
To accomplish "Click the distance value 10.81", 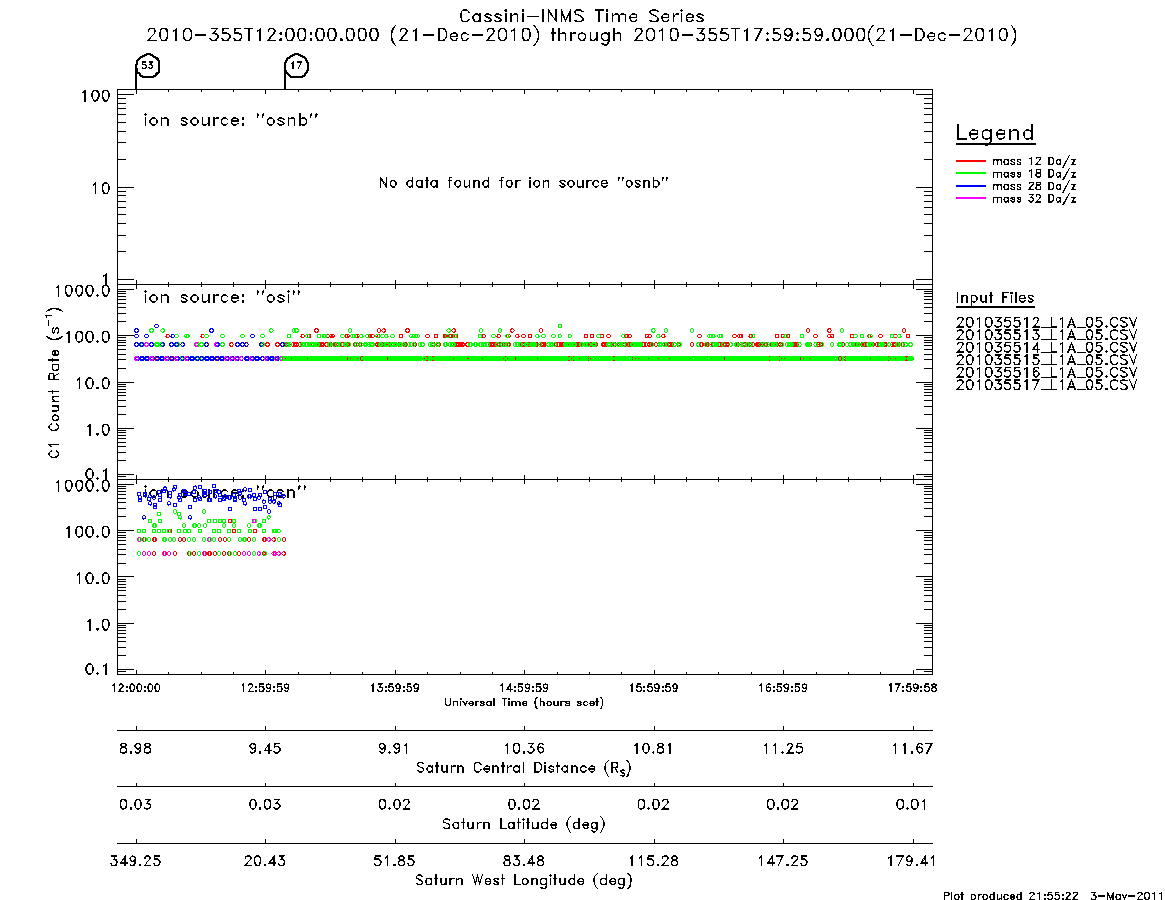I will click(x=653, y=748).
